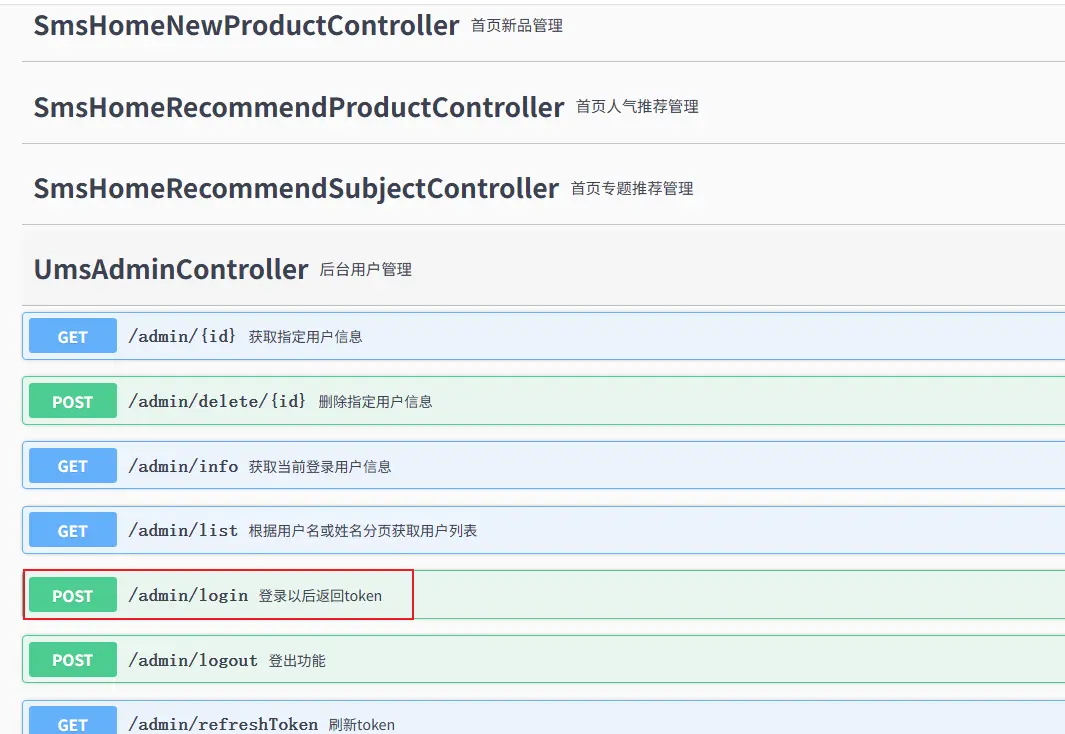Click the POST badge for /admin/logout
This screenshot has width=1065, height=734.
coord(73,660)
